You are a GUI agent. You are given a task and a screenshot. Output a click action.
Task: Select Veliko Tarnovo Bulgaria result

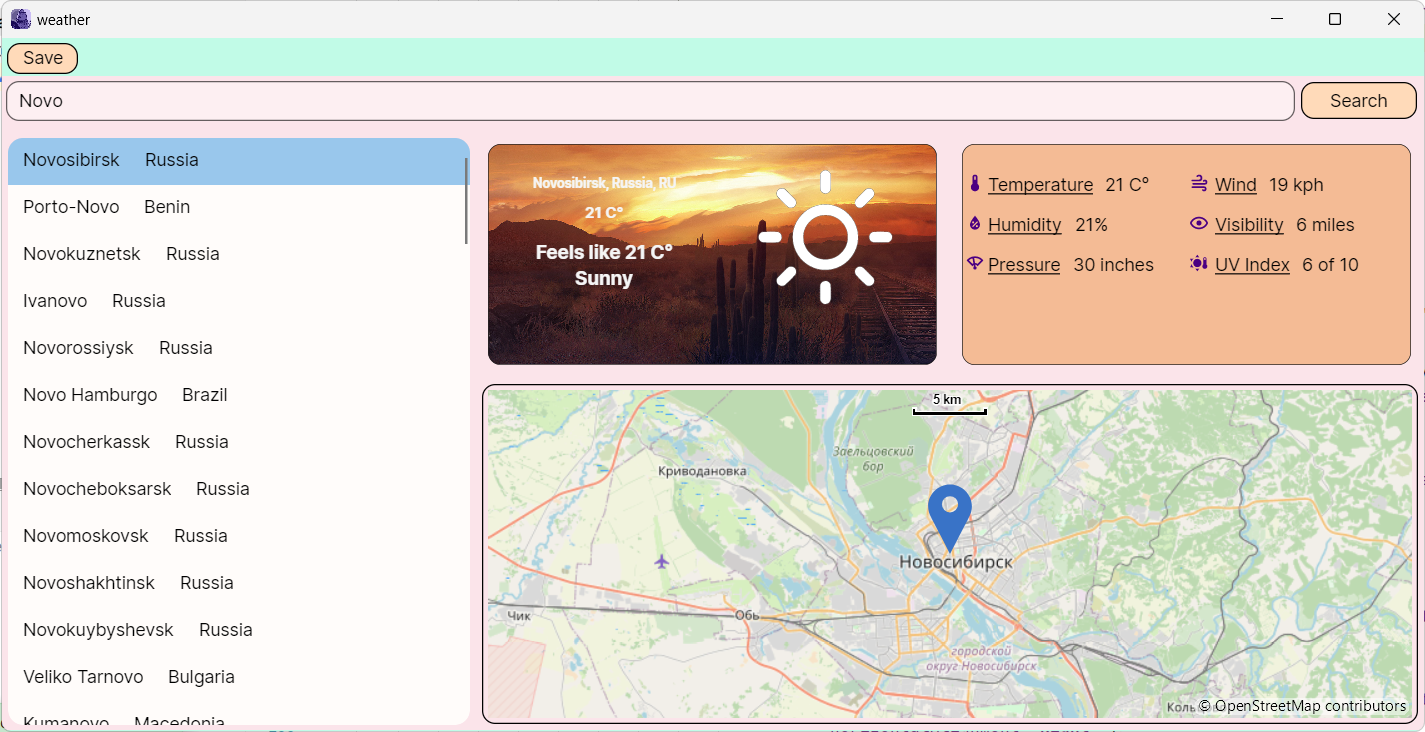[238, 677]
